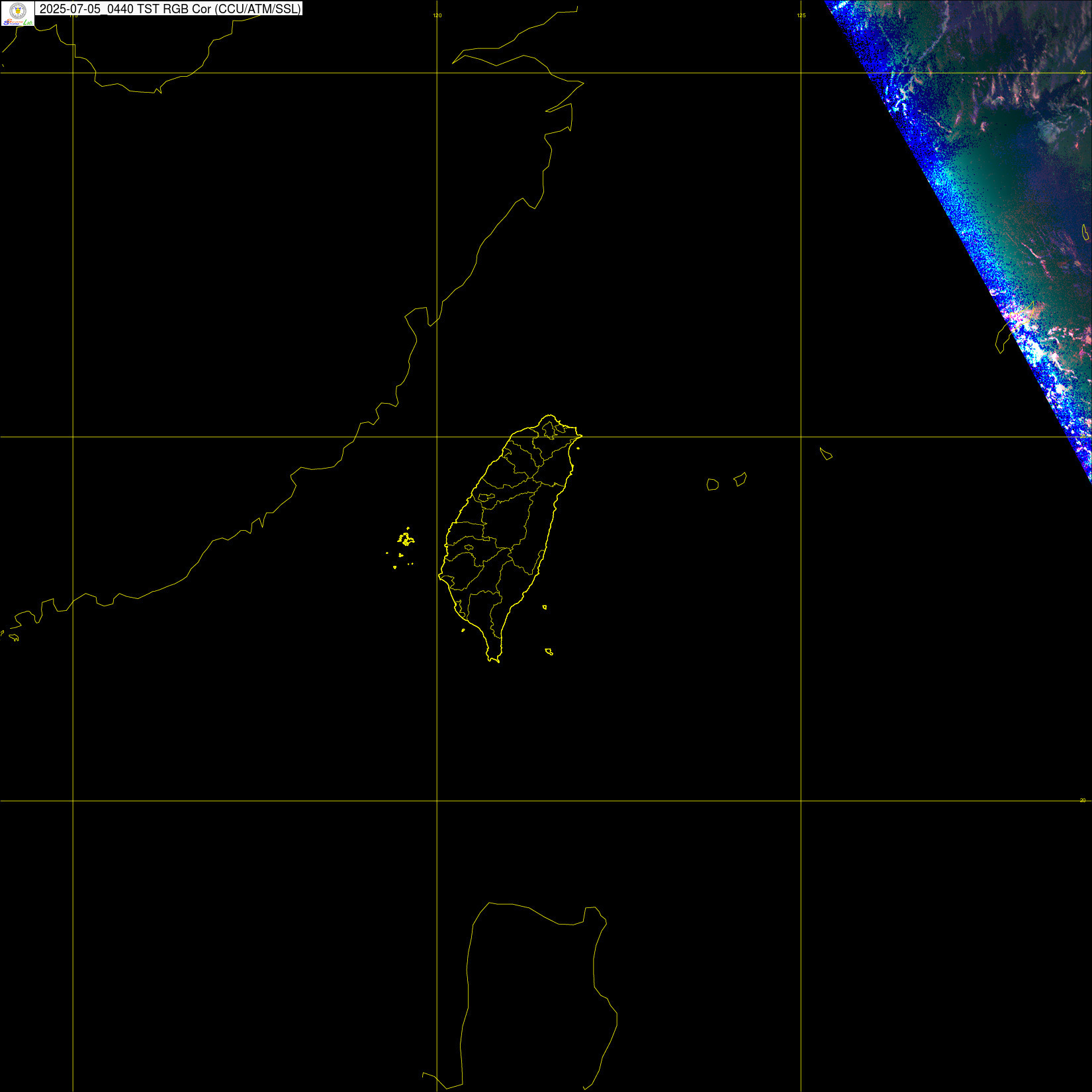Viewport: 1092px width, 1092px height.
Task: Click the "30" latitude grid label
Action: point(1083,72)
